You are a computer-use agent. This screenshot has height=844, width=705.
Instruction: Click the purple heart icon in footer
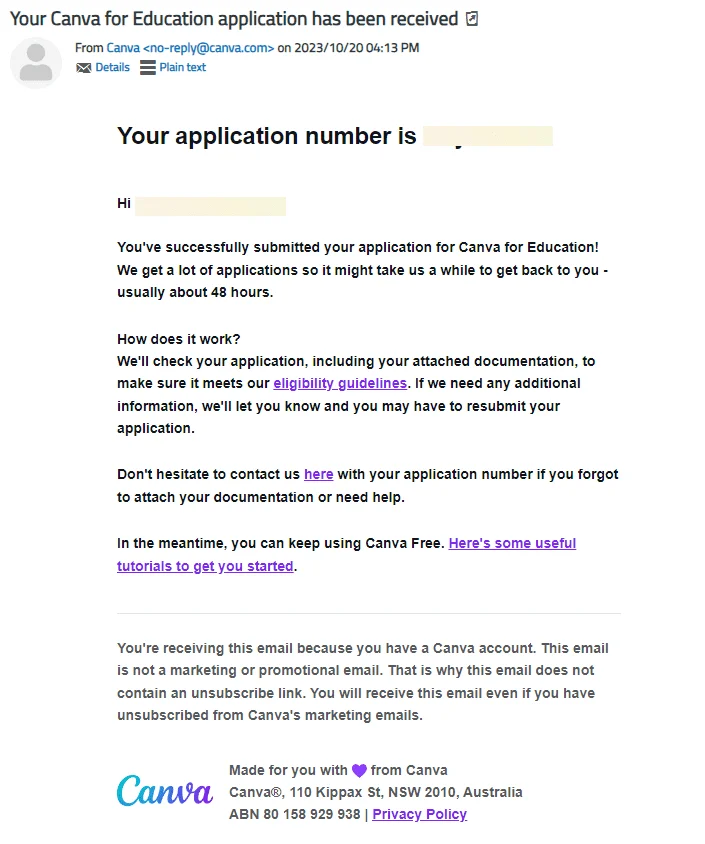point(359,770)
